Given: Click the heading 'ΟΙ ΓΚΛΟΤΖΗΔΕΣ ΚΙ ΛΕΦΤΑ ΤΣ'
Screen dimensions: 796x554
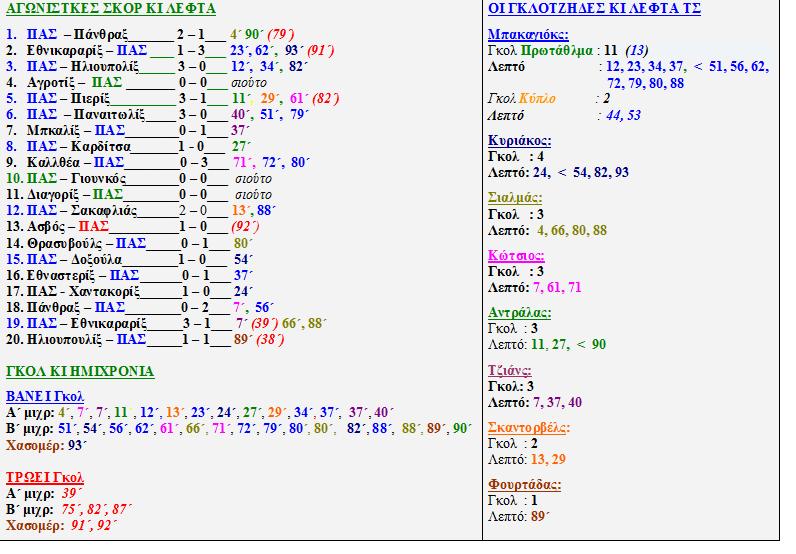Looking at the screenshot, I should tap(594, 9).
